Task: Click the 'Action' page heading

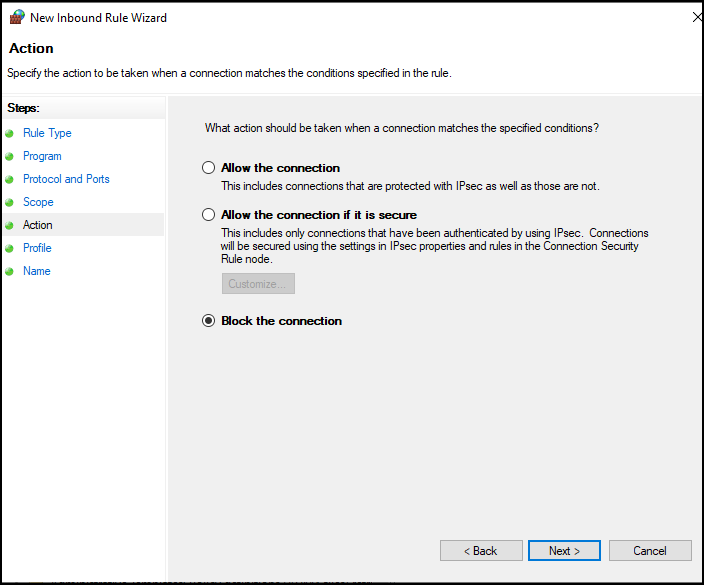Action: click(x=31, y=48)
